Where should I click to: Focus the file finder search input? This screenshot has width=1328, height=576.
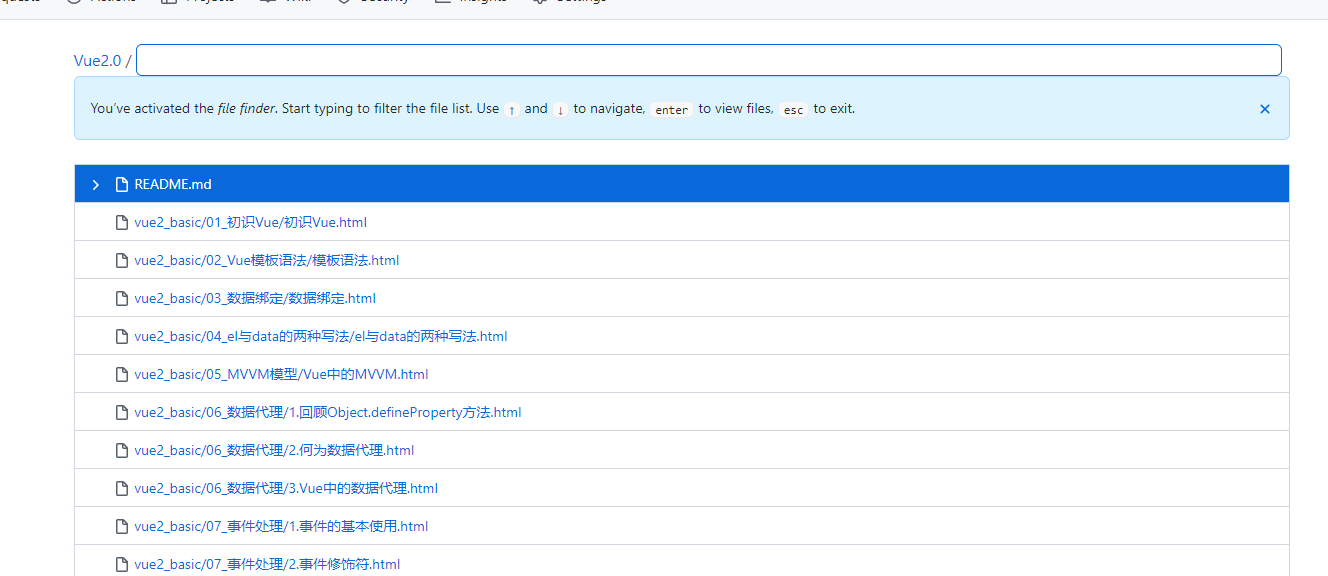coord(709,60)
